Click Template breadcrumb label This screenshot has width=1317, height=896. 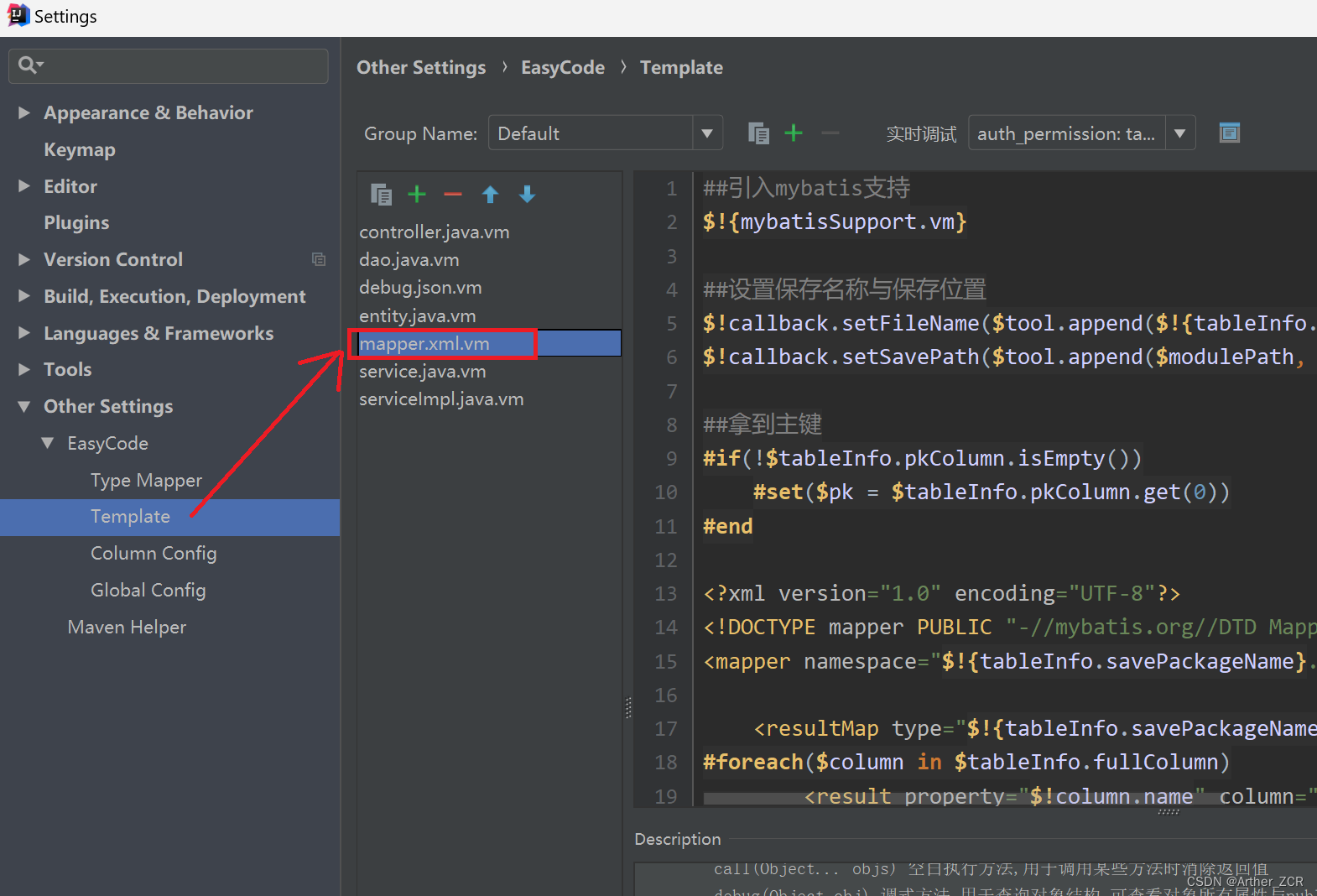(x=681, y=67)
